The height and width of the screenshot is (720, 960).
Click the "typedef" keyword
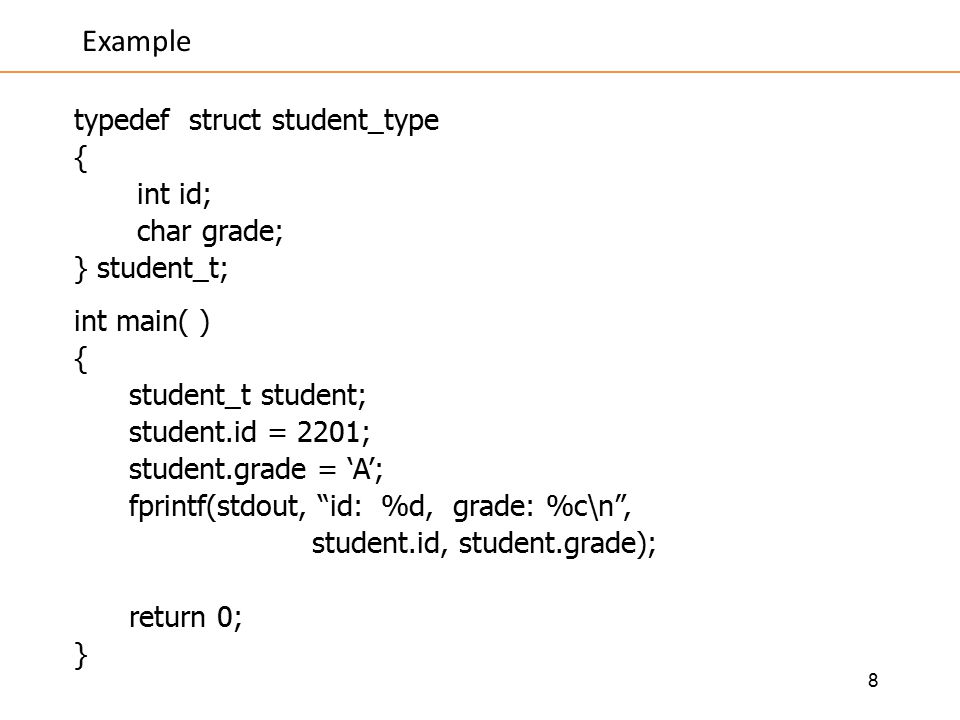[x=121, y=120]
